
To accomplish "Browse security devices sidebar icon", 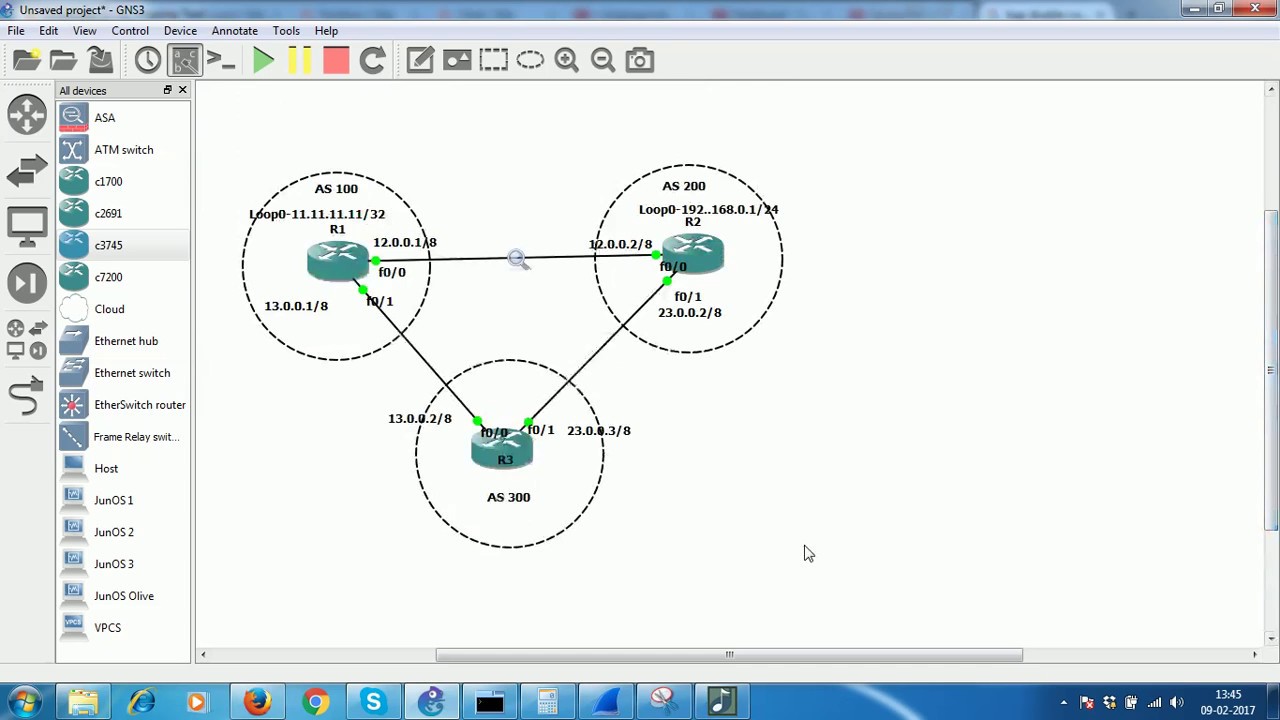I will 27,283.
